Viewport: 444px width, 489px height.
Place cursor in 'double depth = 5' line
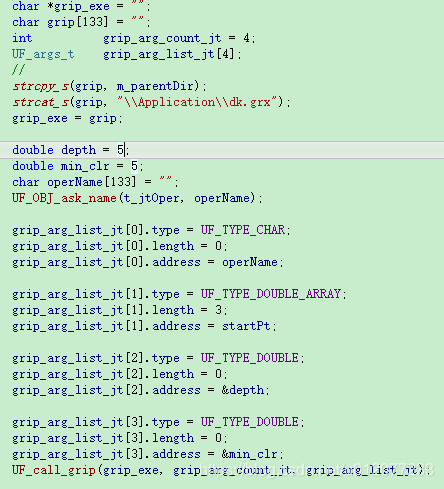tap(70, 150)
